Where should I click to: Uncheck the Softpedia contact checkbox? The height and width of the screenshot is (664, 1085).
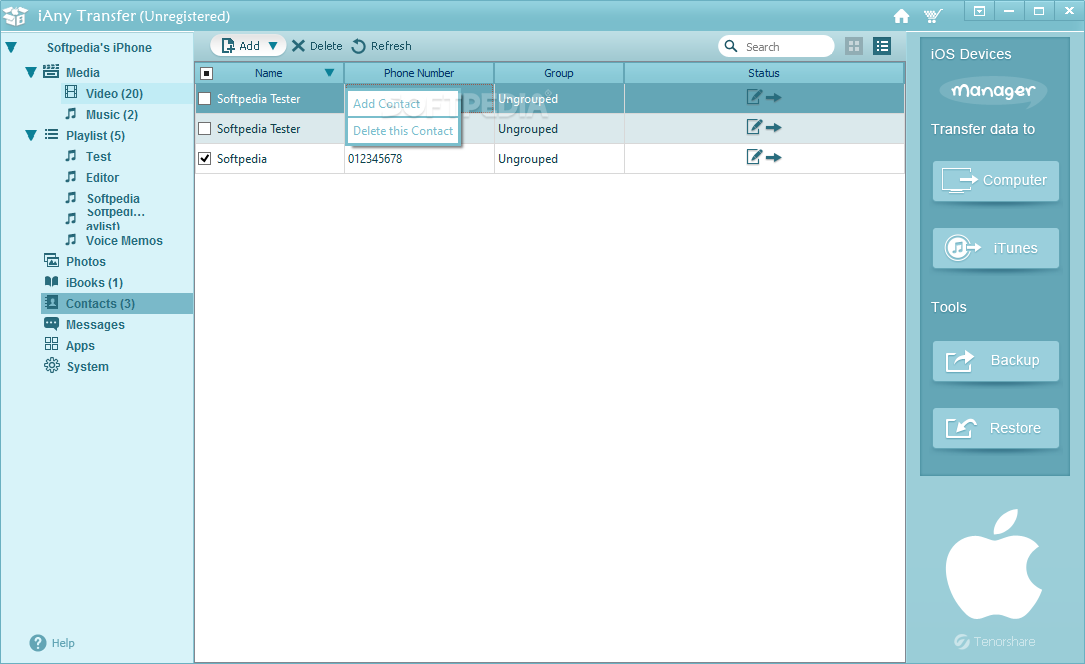pos(205,158)
